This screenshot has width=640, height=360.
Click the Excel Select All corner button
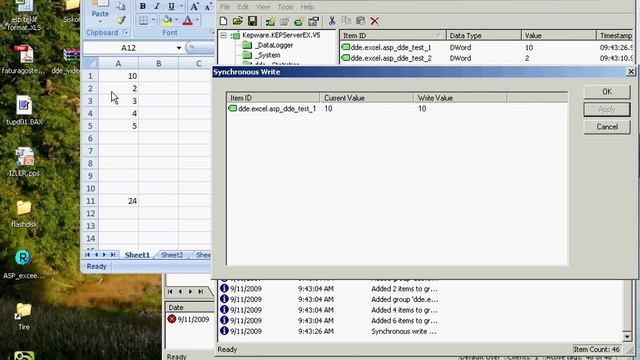click(90, 63)
